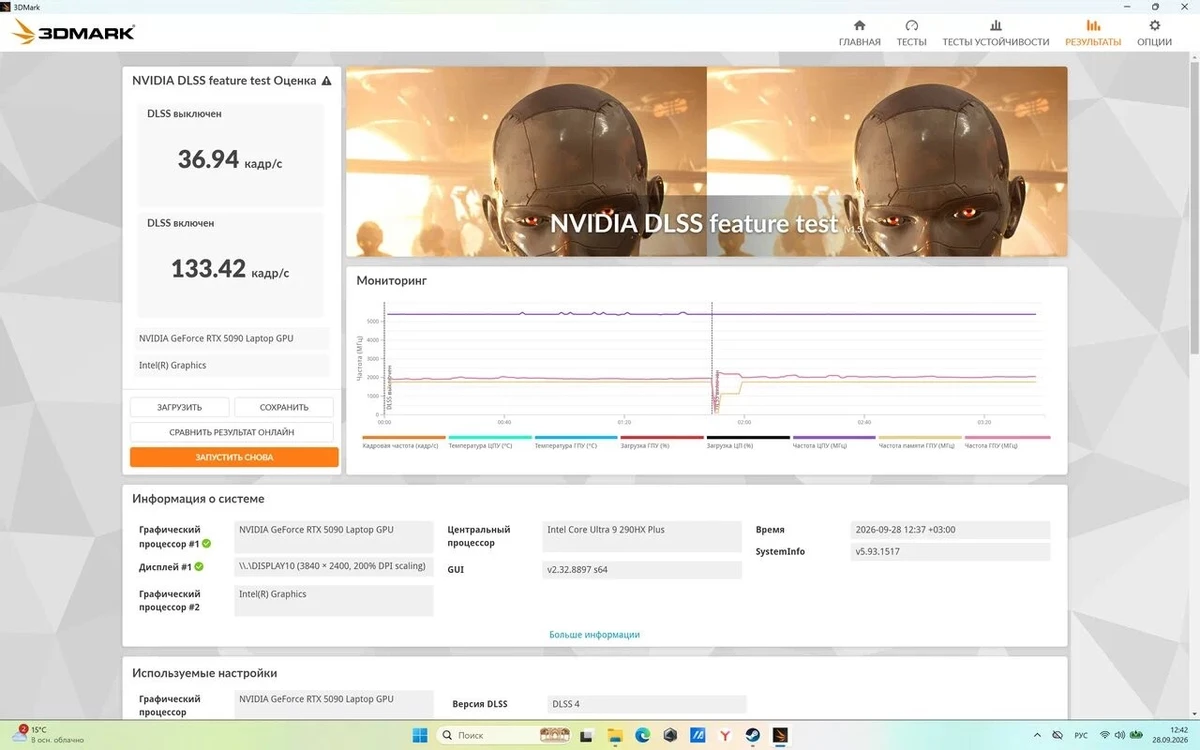
Task: Click the 3DMark taskbar icon
Action: (781, 735)
